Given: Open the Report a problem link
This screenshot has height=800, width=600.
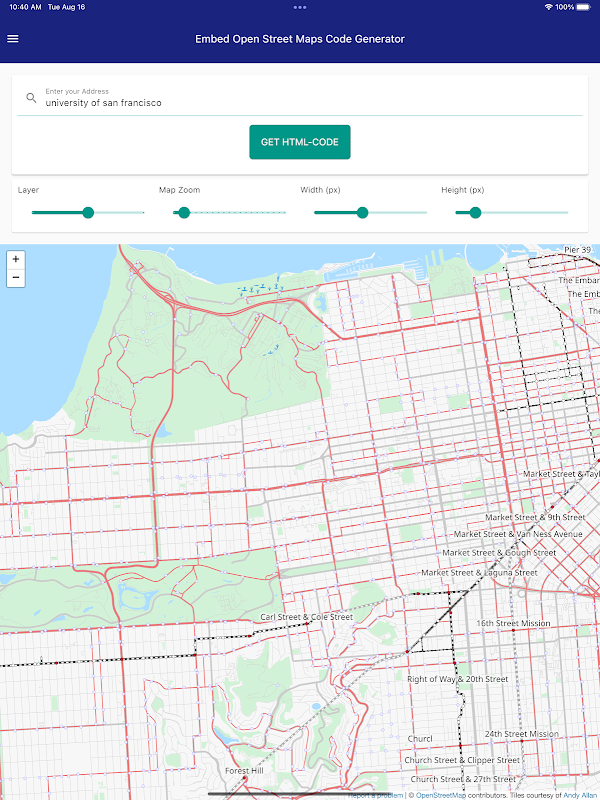Looking at the screenshot, I should pos(376,795).
